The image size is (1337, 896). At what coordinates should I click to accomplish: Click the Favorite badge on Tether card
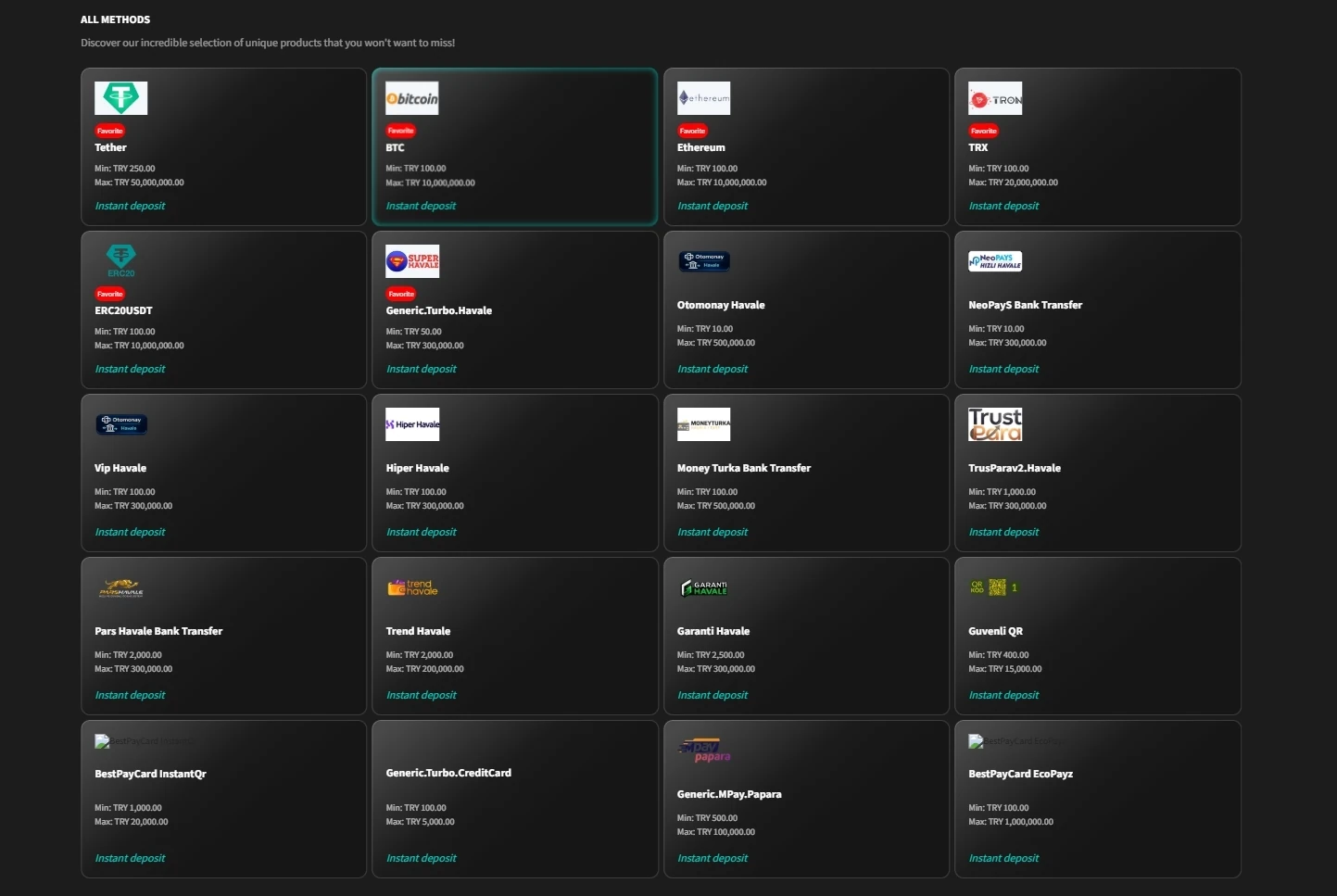[109, 131]
